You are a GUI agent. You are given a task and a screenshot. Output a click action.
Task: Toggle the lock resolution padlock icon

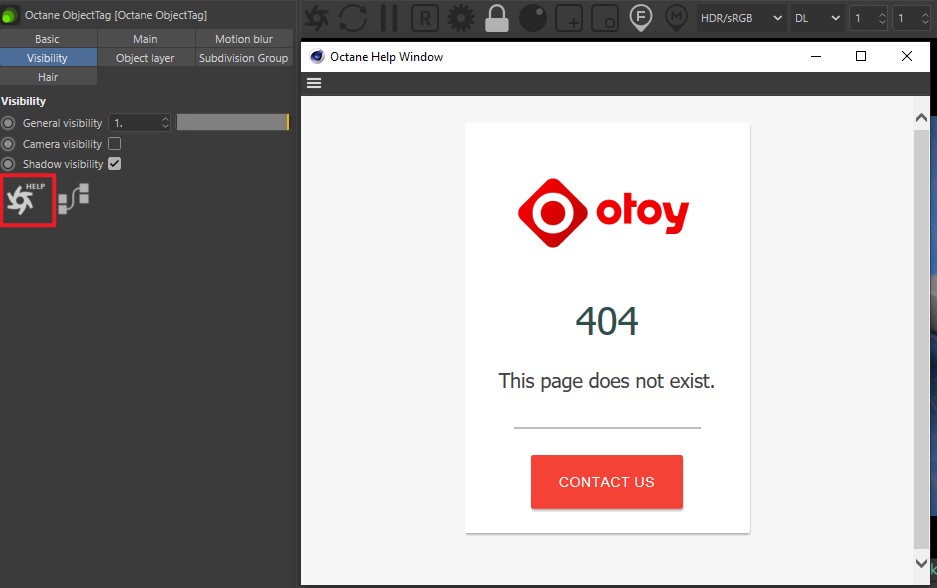pyautogui.click(x=497, y=18)
